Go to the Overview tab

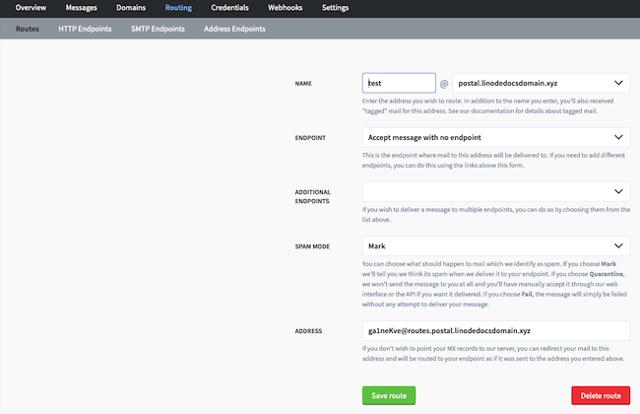click(31, 8)
